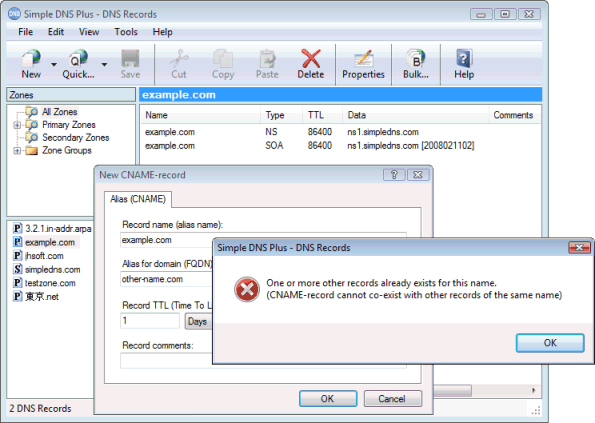
Task: Open the Quick zone wizard icon
Action: point(78,58)
